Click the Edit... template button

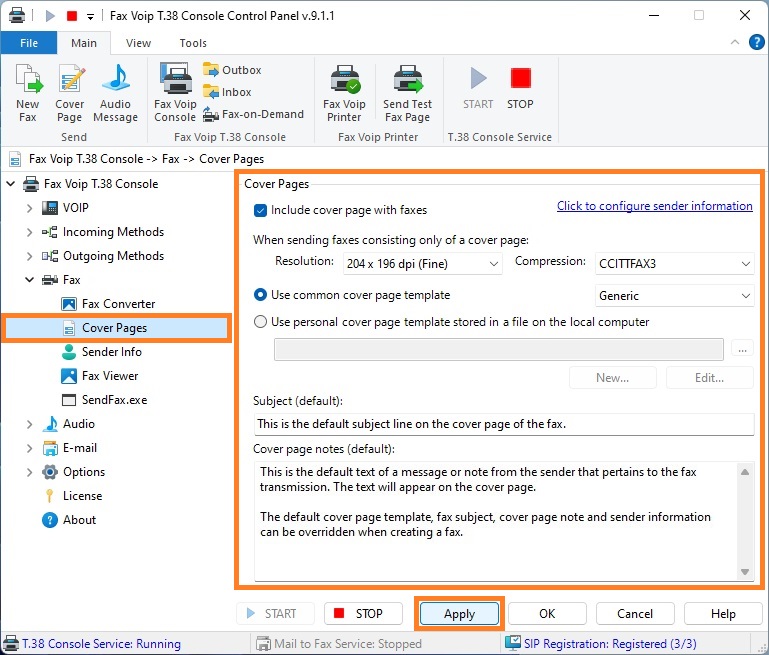[709, 378]
